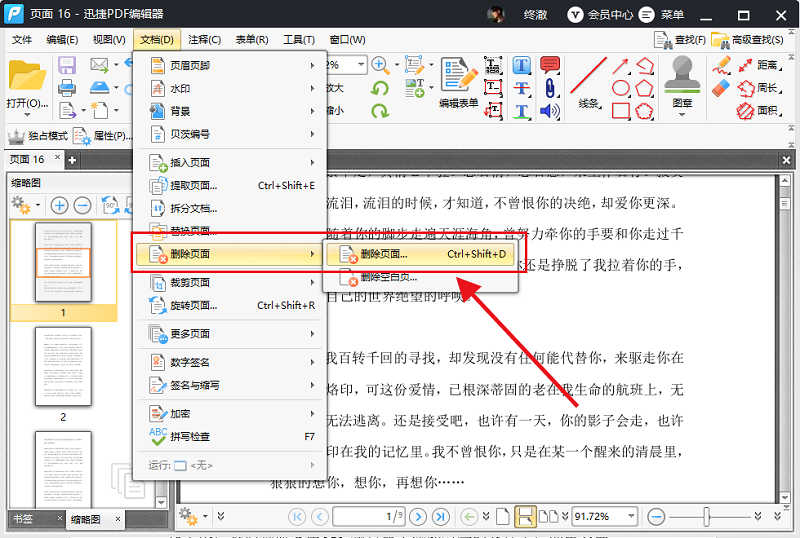Select the oval shape tool
The image size is (800, 538).
(x=620, y=88)
